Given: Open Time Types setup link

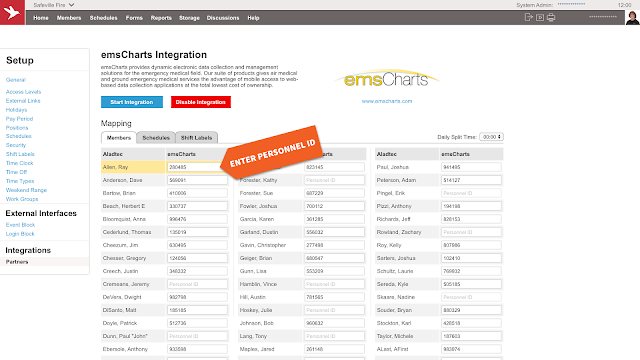Looking at the screenshot, I should click(x=20, y=181).
